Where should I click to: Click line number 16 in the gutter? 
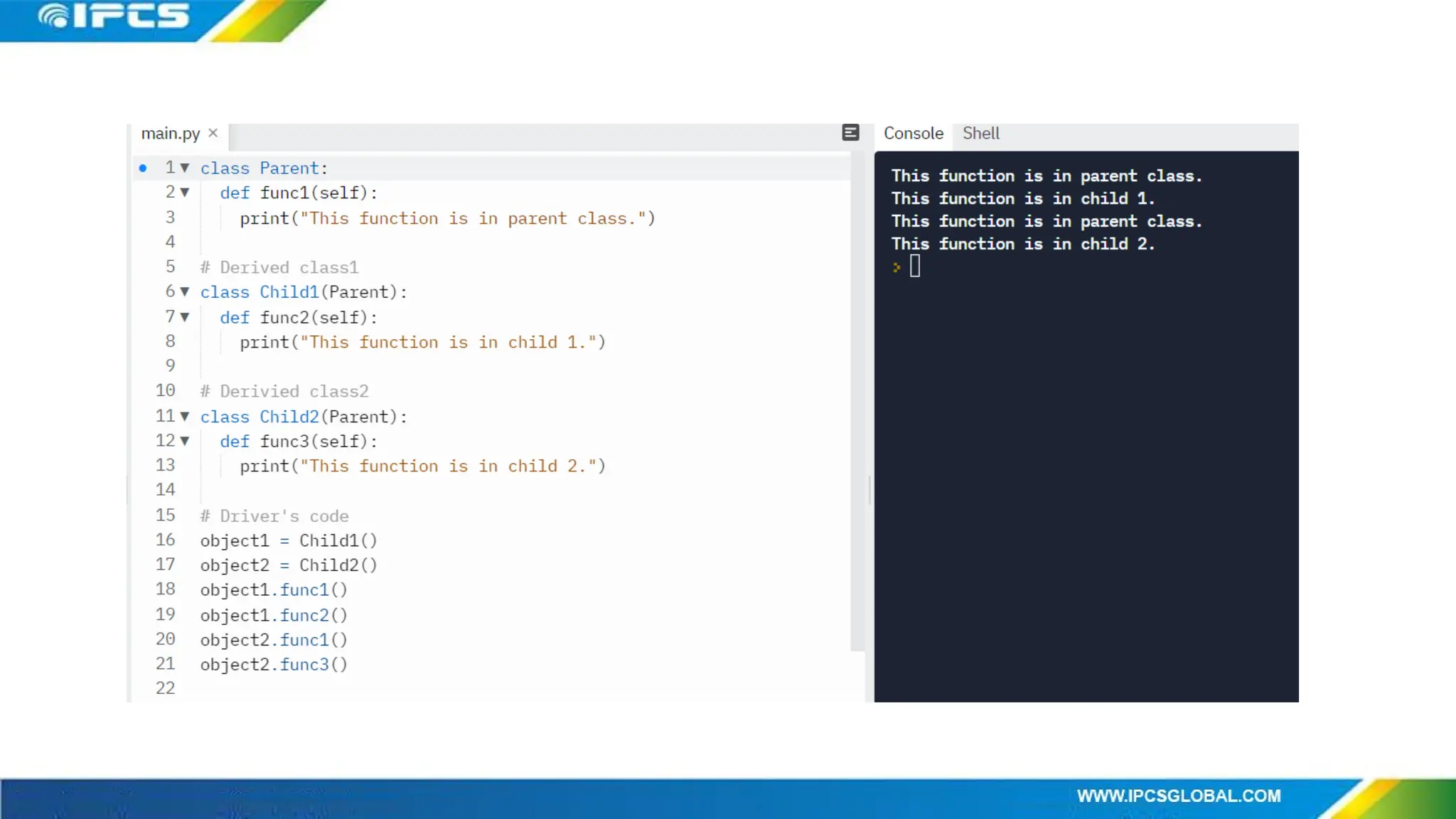[165, 540]
